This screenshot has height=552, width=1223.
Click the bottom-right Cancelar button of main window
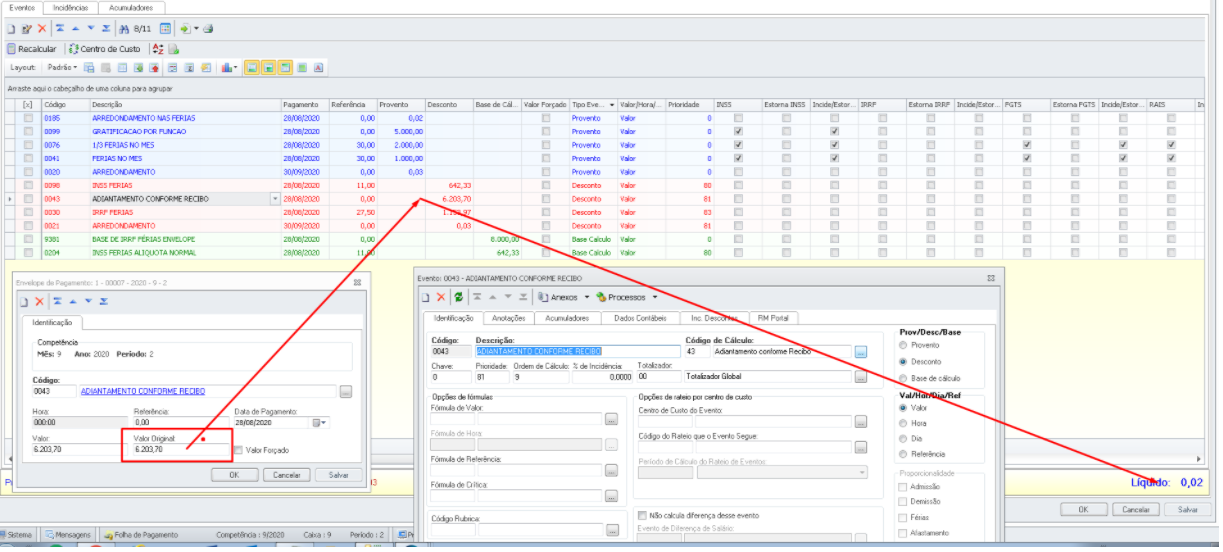coord(1136,509)
